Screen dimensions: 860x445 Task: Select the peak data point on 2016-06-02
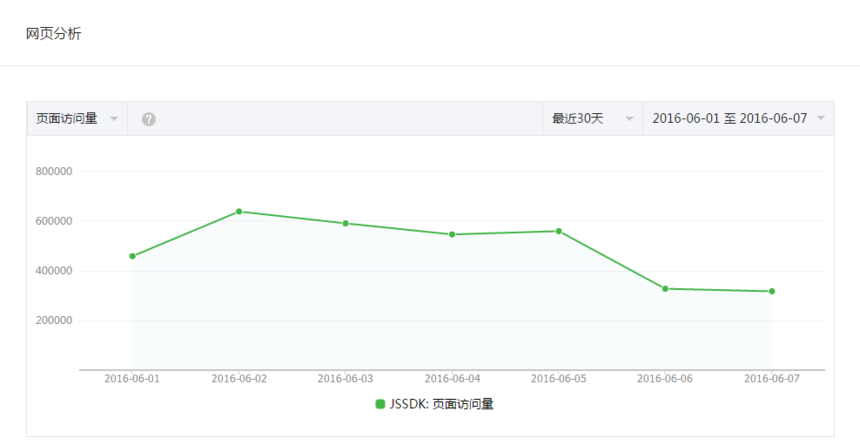[239, 212]
